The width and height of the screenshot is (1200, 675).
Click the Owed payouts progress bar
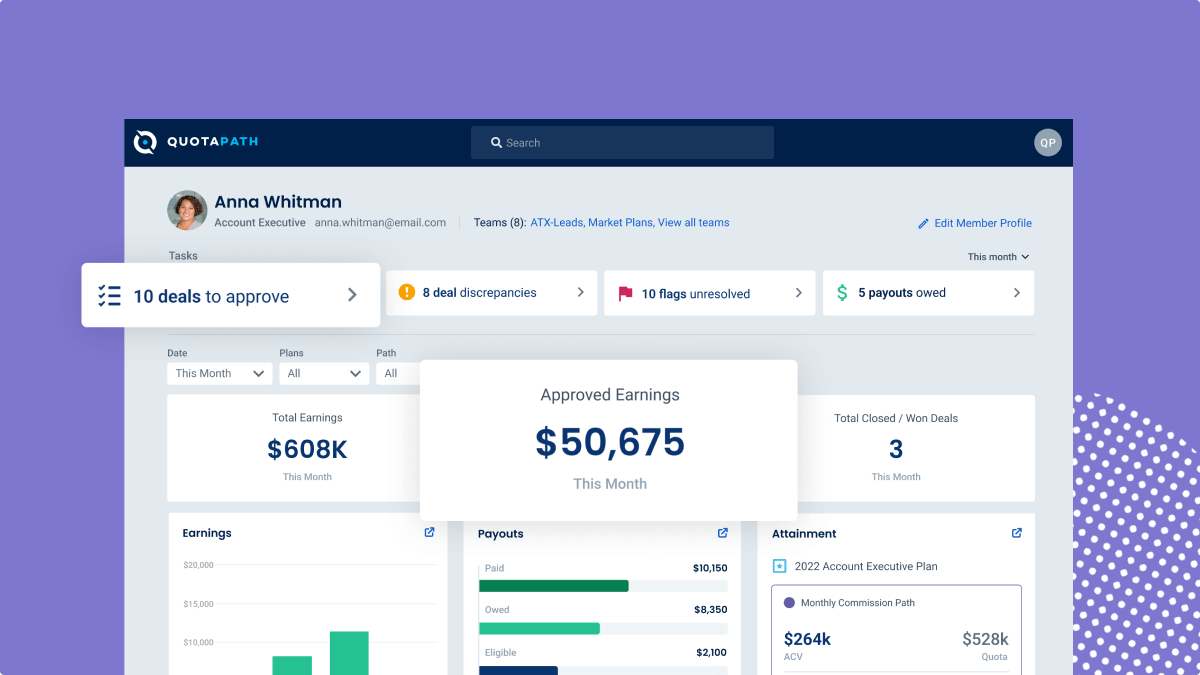603,628
